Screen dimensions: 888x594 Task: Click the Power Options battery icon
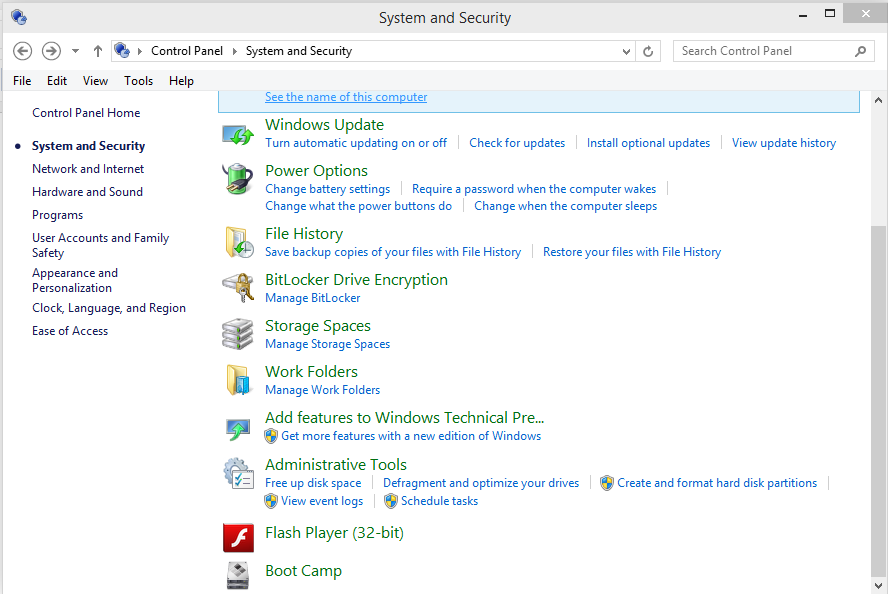tap(238, 179)
